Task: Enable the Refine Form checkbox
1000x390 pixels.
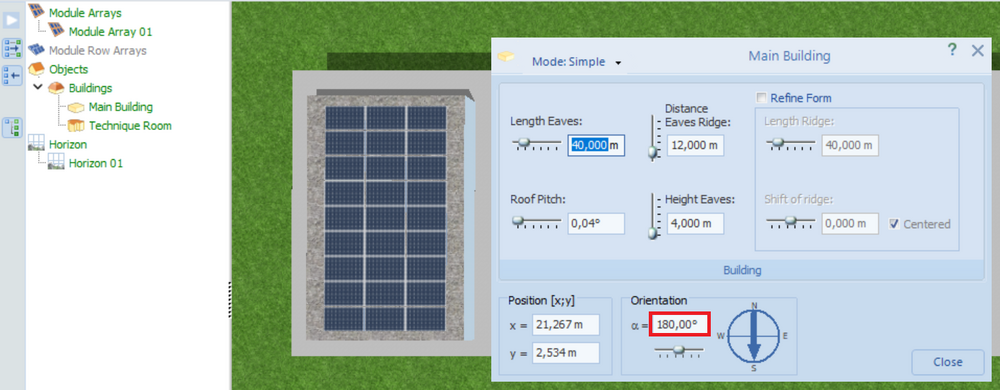Action: (761, 98)
